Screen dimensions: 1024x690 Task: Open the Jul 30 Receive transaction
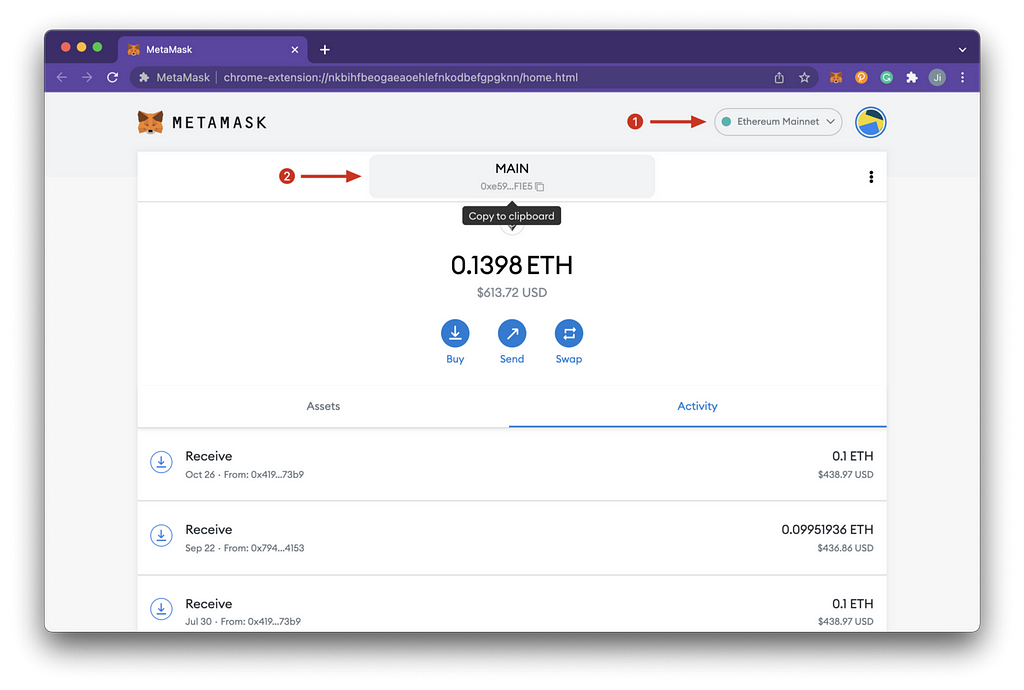click(512, 604)
